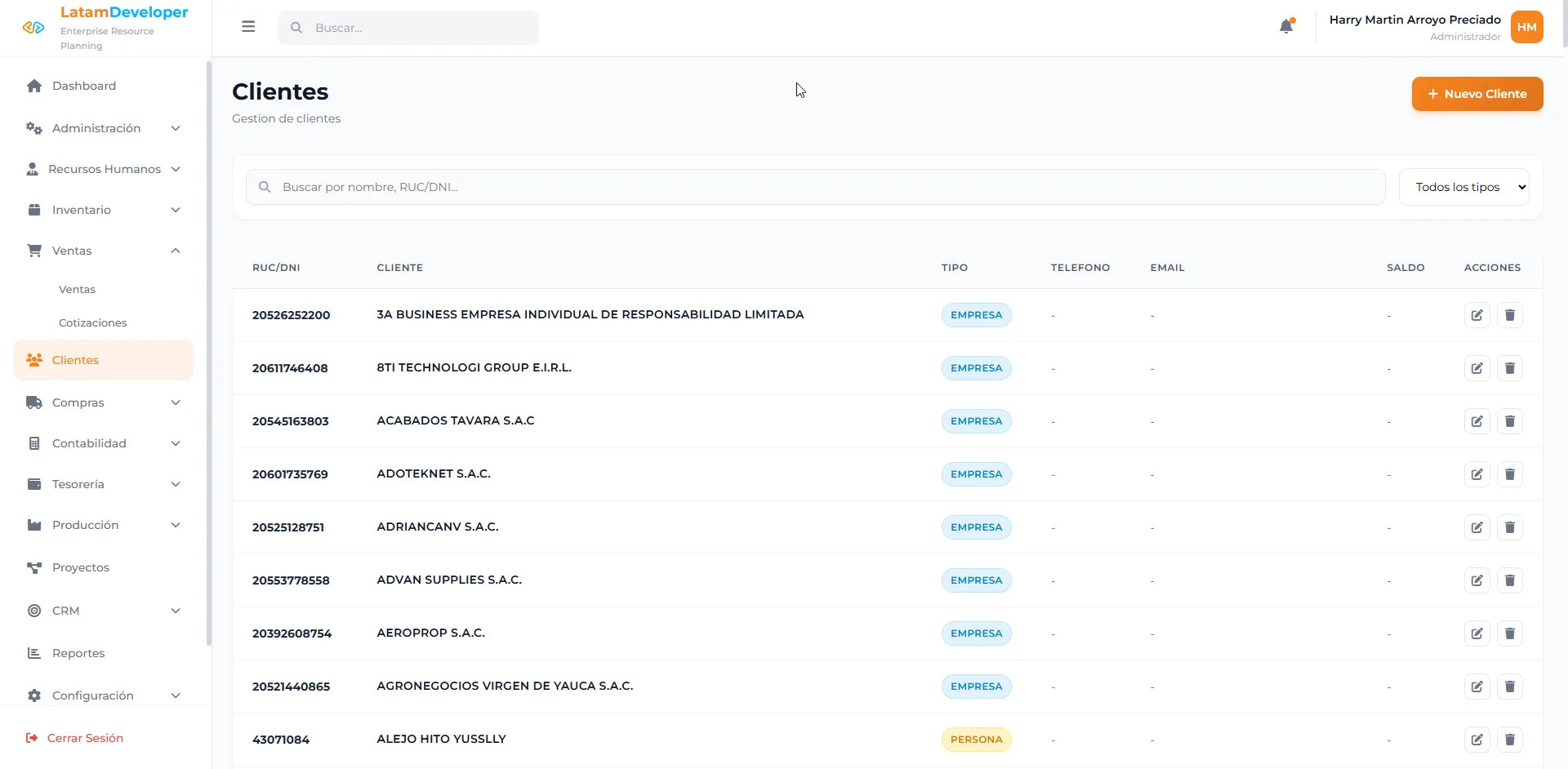Expand the Contabilidad menu
This screenshot has width=1568, height=769.
[x=103, y=443]
